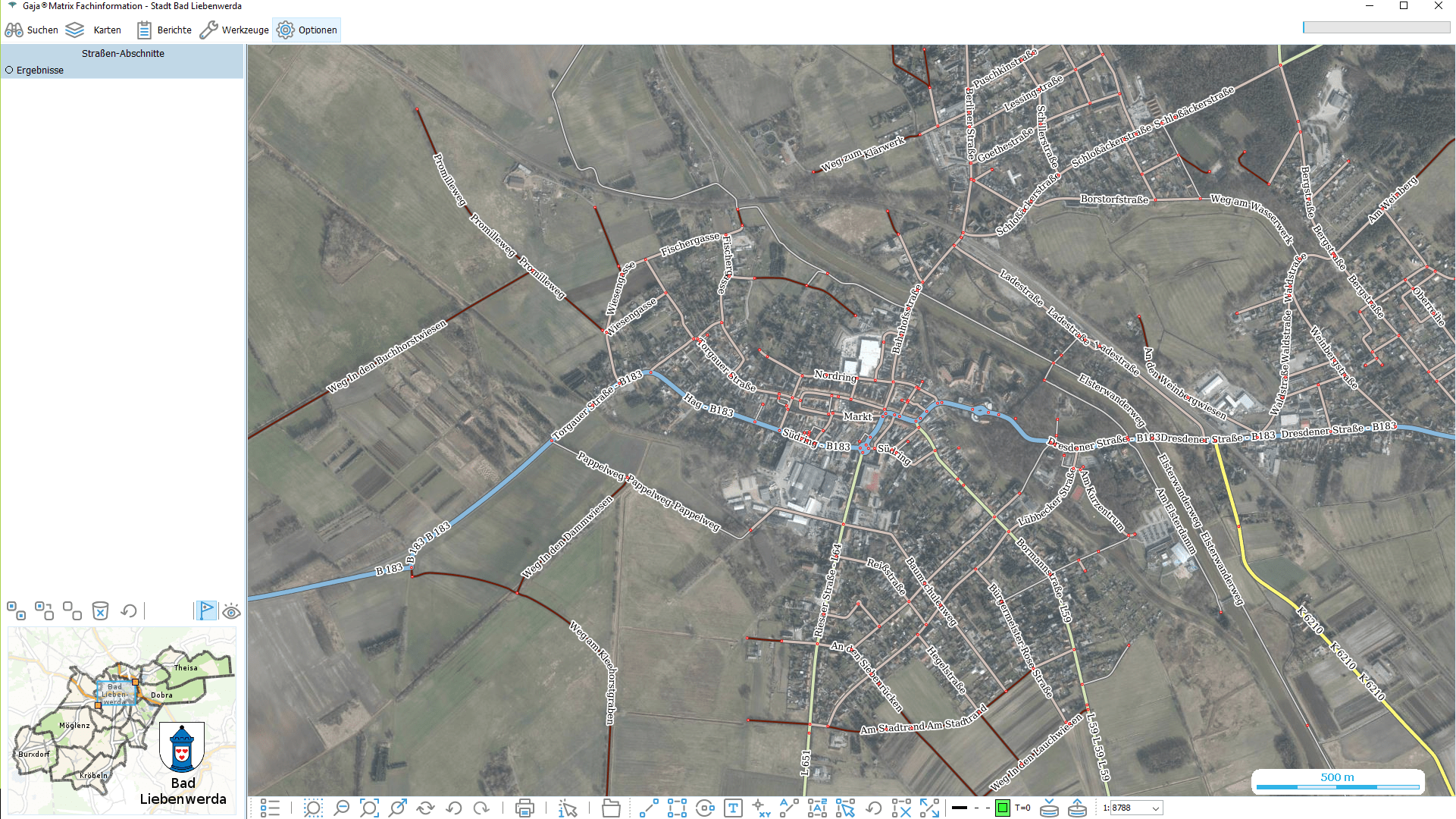Click the green fill color swatch
The width and height of the screenshot is (1456, 819).
[x=1002, y=808]
